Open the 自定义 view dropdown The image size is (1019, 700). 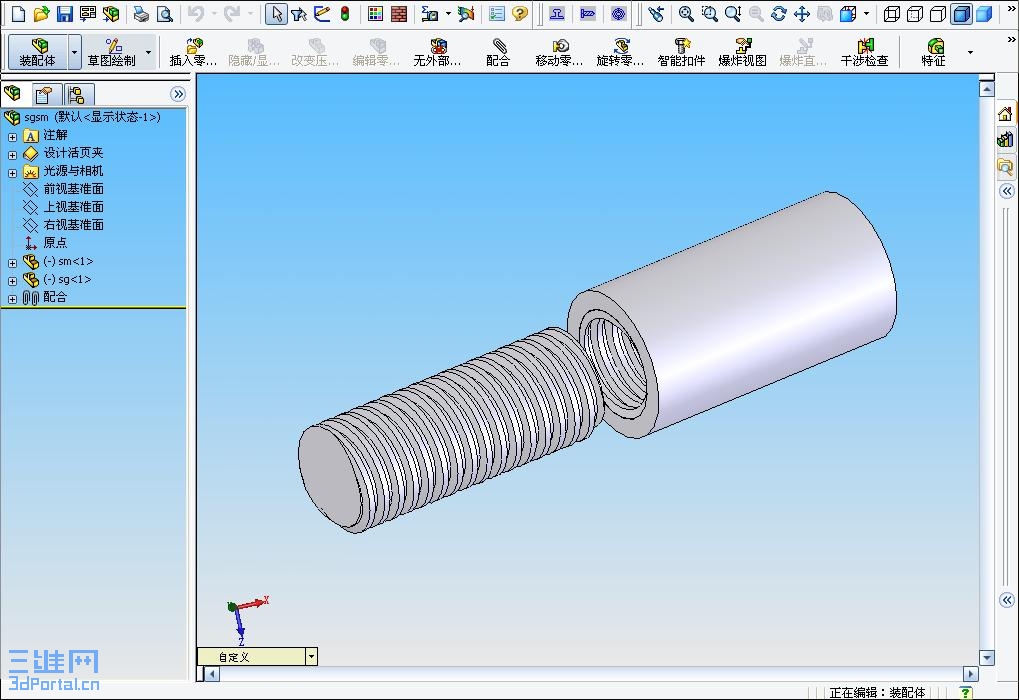[311, 656]
